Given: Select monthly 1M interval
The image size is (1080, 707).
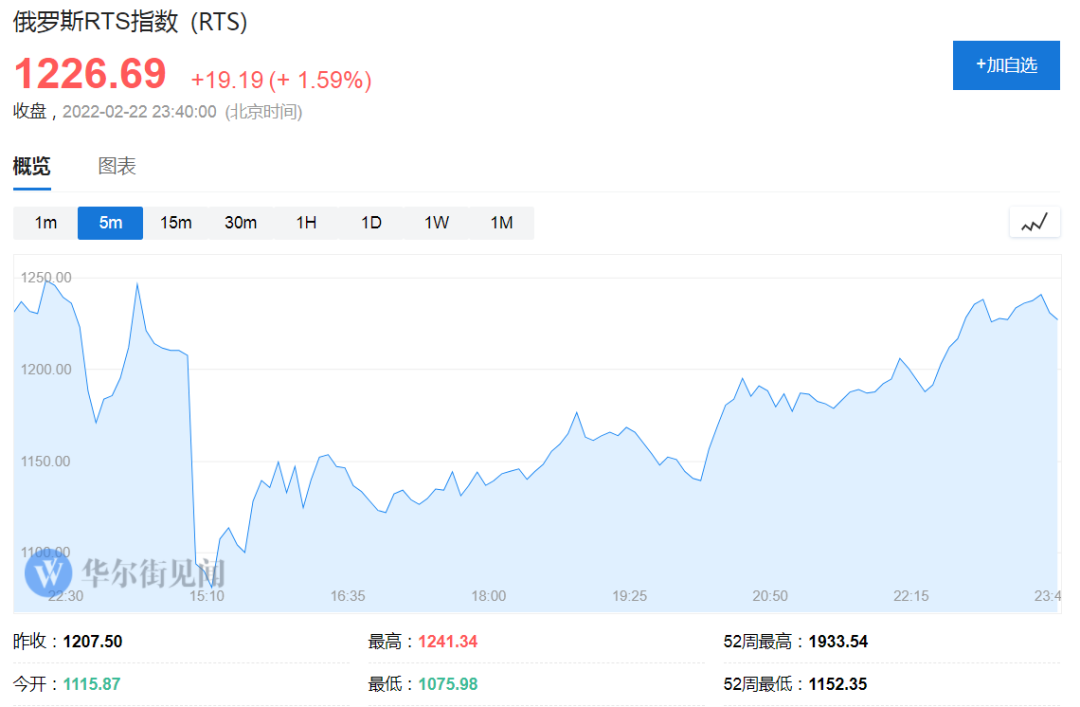Looking at the screenshot, I should 501,223.
